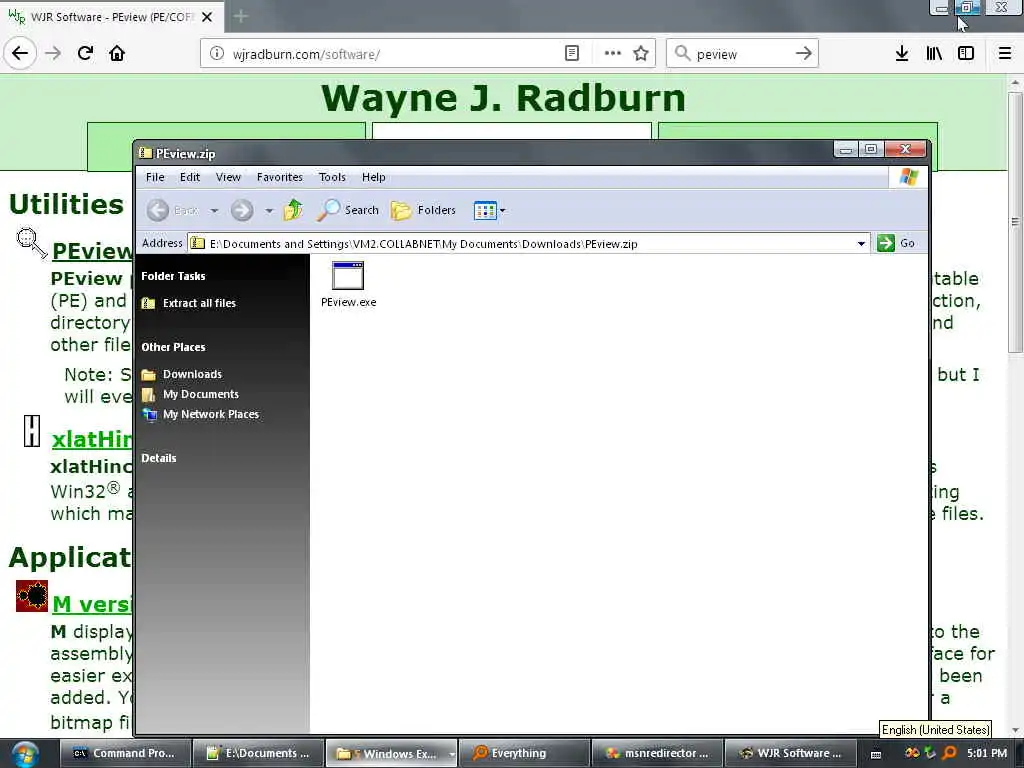Open the Back history dropdown arrow
The image size is (1024, 768).
click(214, 210)
